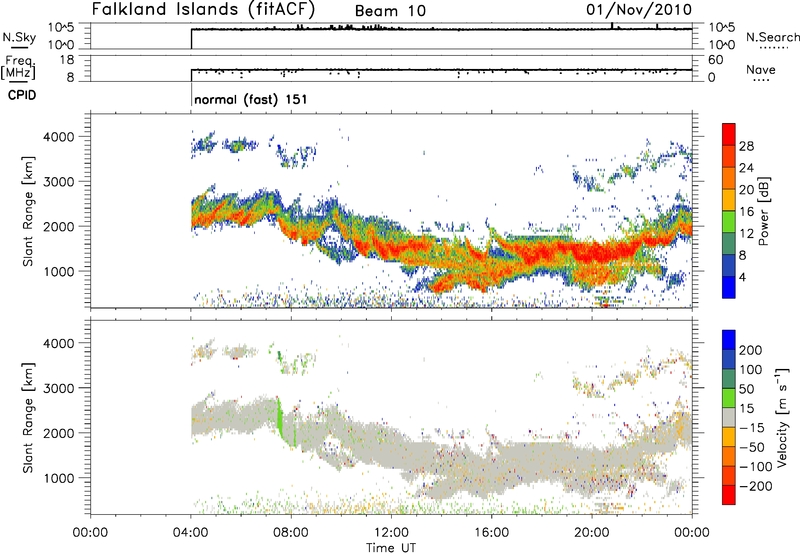Select the "18" frequency axis tick

[67, 60]
